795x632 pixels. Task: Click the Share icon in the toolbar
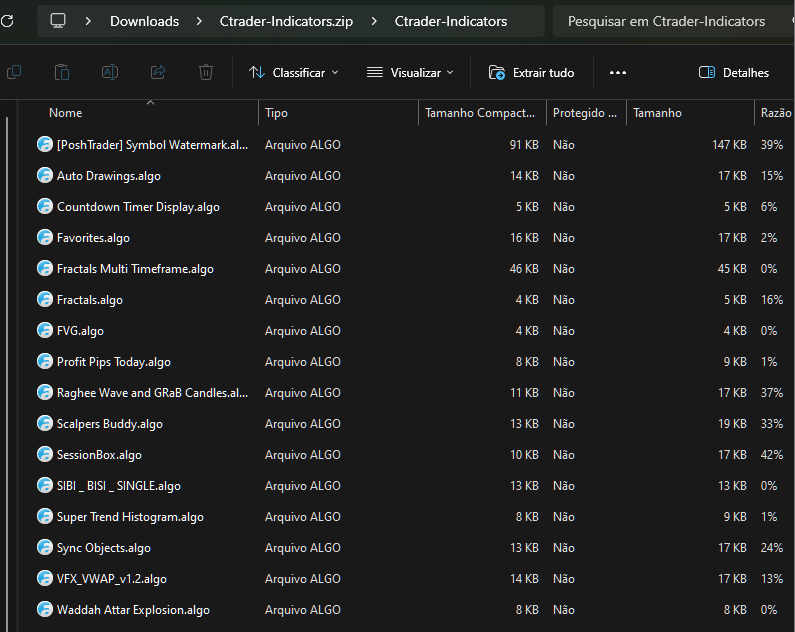[x=158, y=72]
